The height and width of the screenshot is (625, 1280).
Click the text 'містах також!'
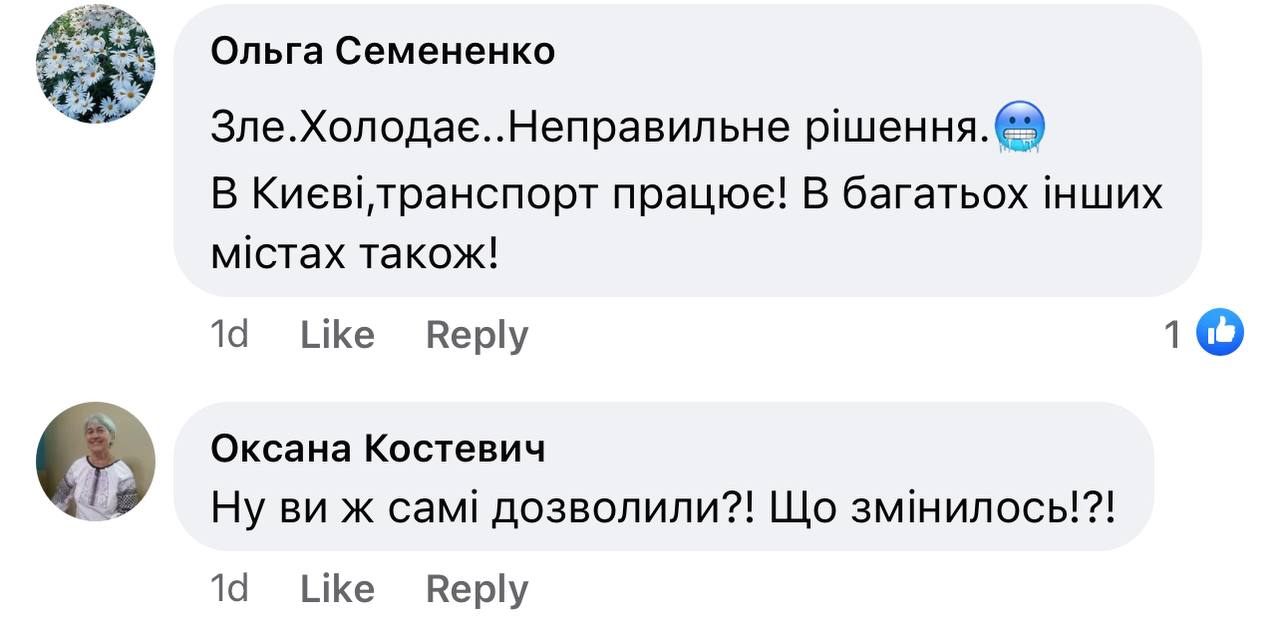click(354, 256)
